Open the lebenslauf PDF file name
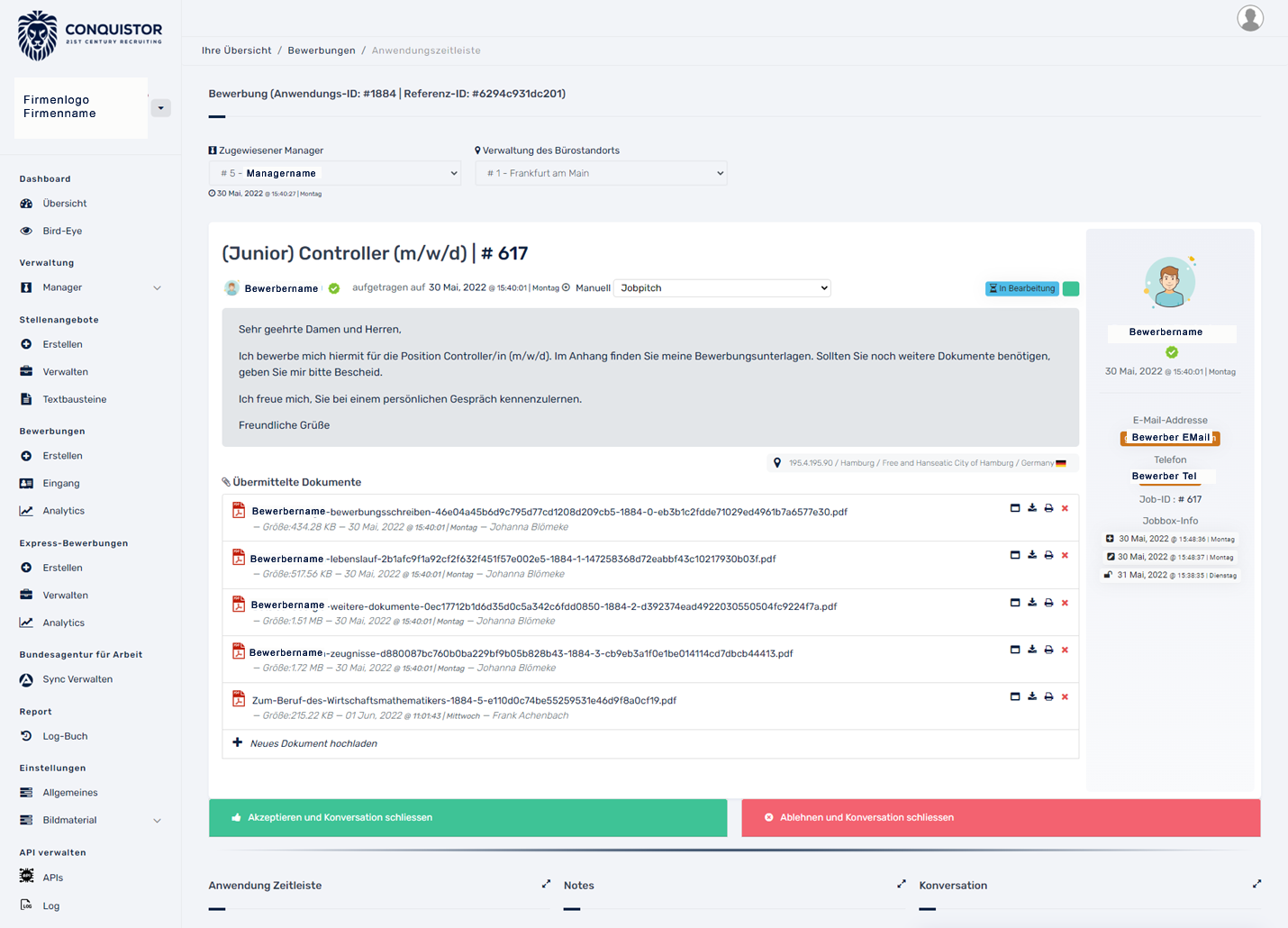The image size is (1288, 928). [x=512, y=559]
